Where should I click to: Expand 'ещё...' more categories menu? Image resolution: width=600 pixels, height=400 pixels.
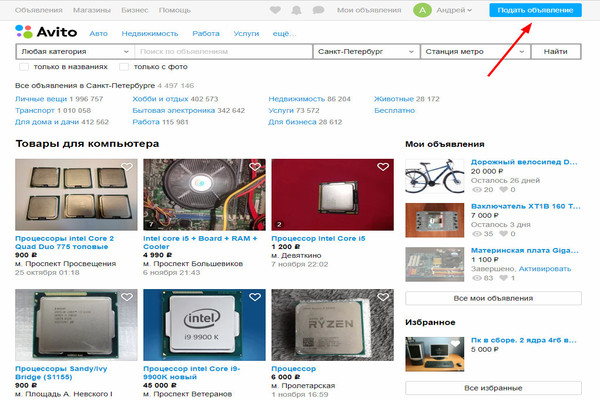pyautogui.click(x=284, y=33)
